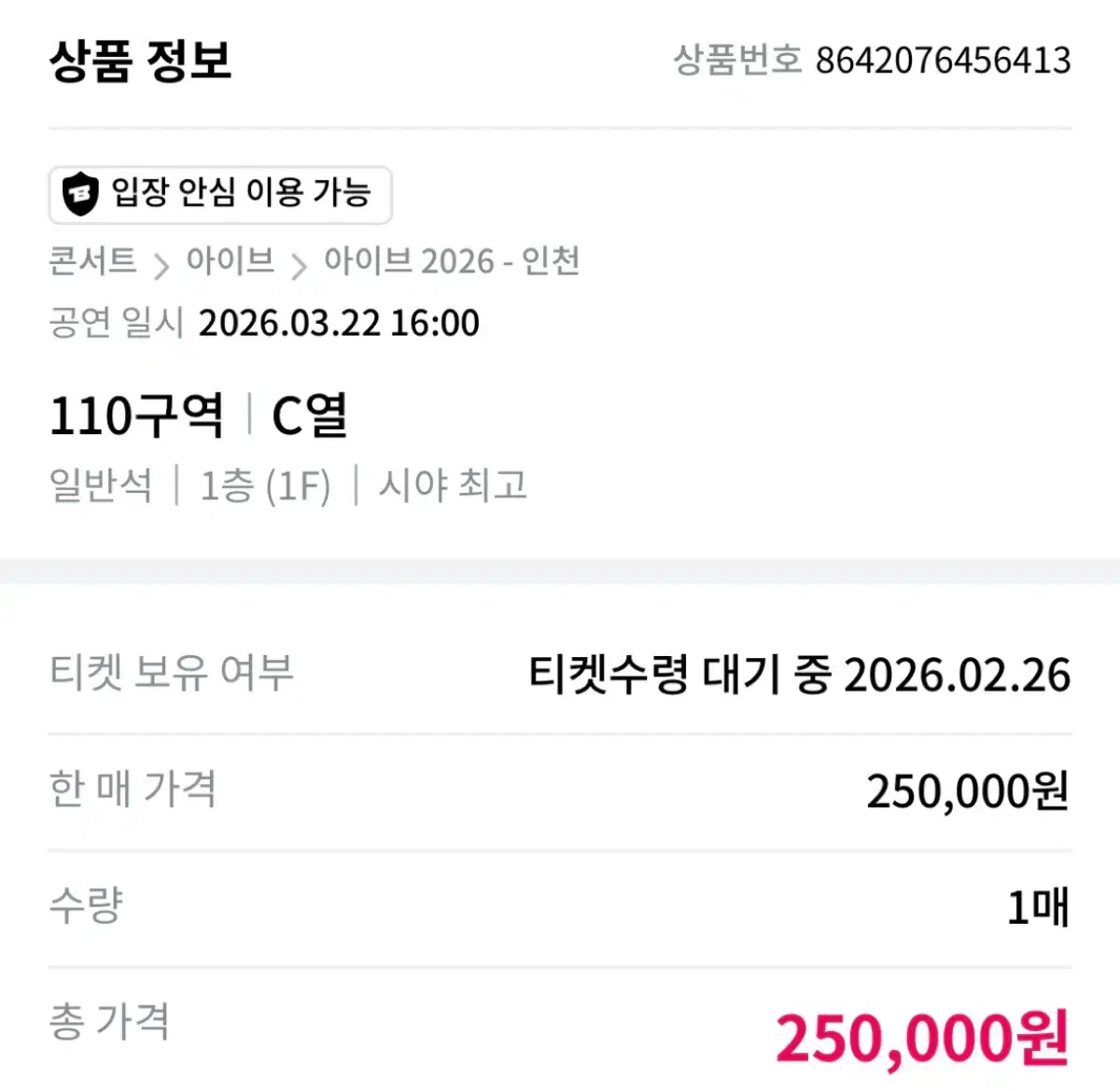The height and width of the screenshot is (1091, 1120).
Task: Click the shield icon in the safety badge
Action: 81,195
